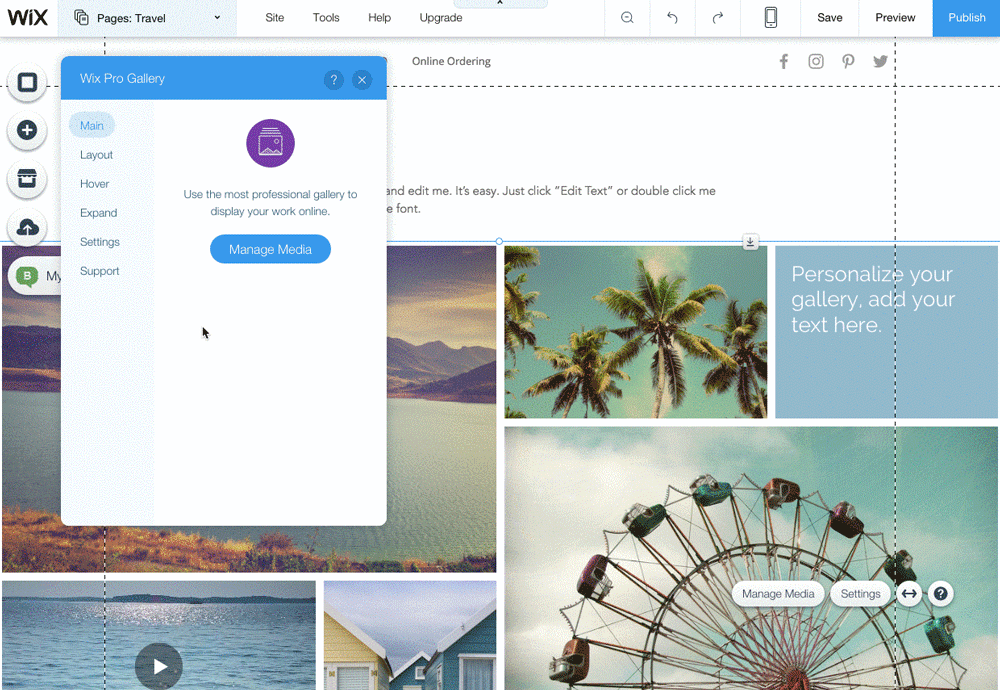Select the Support tab

(x=99, y=271)
